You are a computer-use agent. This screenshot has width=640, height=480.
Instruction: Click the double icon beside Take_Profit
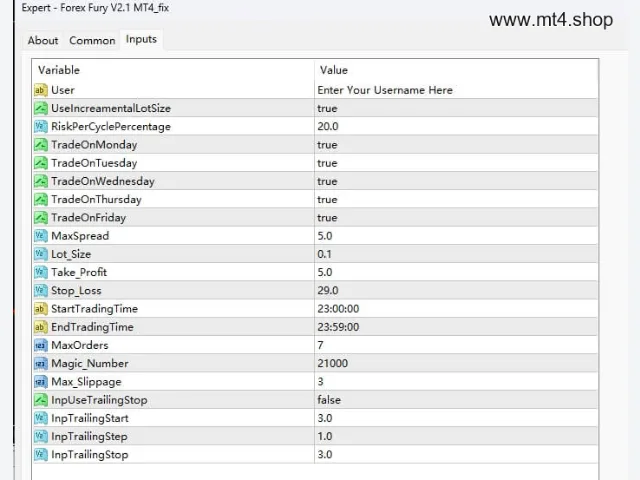click(x=40, y=272)
